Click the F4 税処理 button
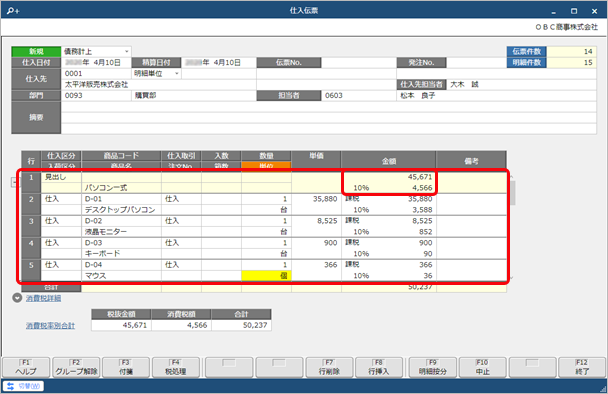The image size is (608, 394). click(176, 367)
